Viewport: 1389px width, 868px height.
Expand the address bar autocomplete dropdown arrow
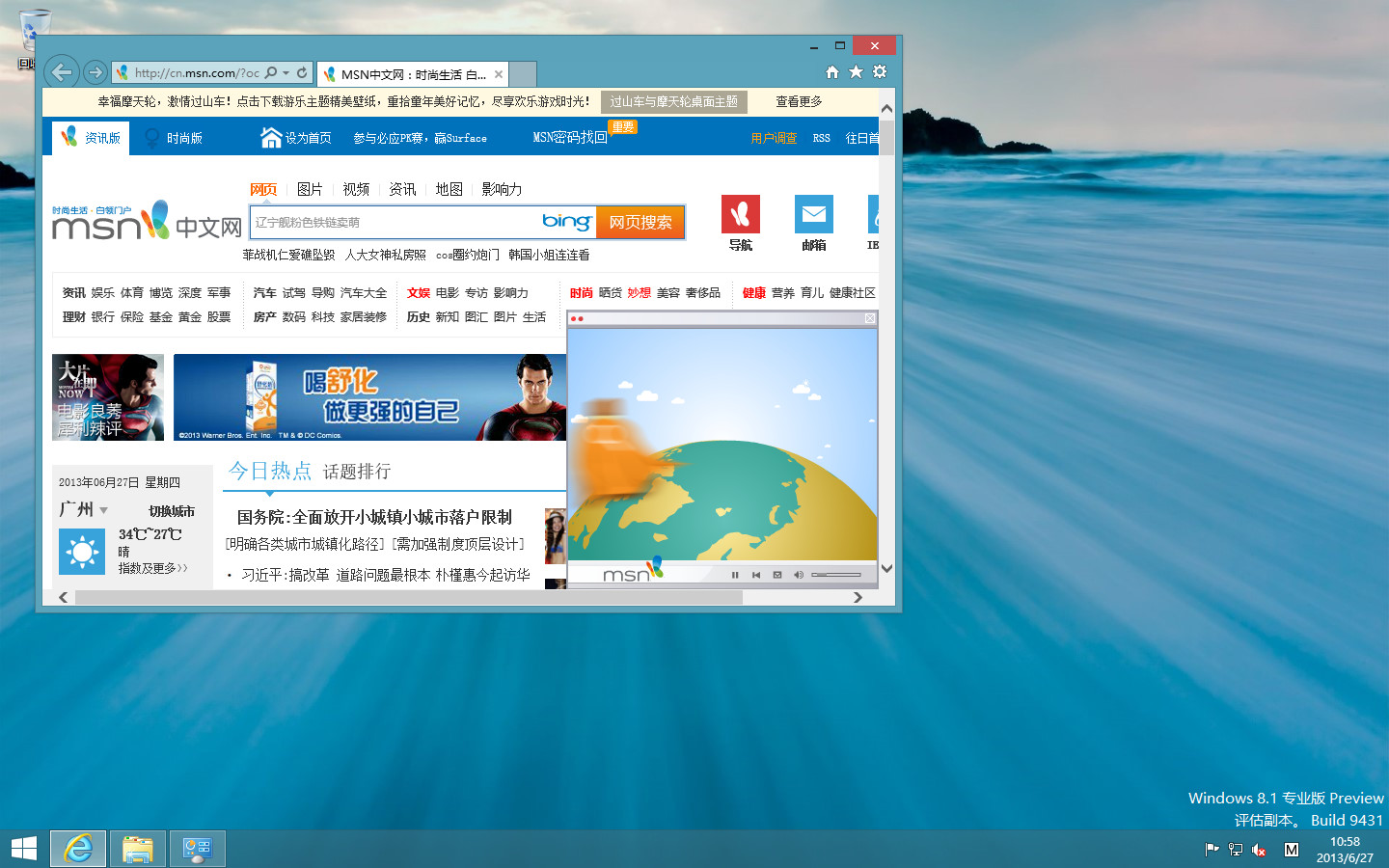click(286, 72)
